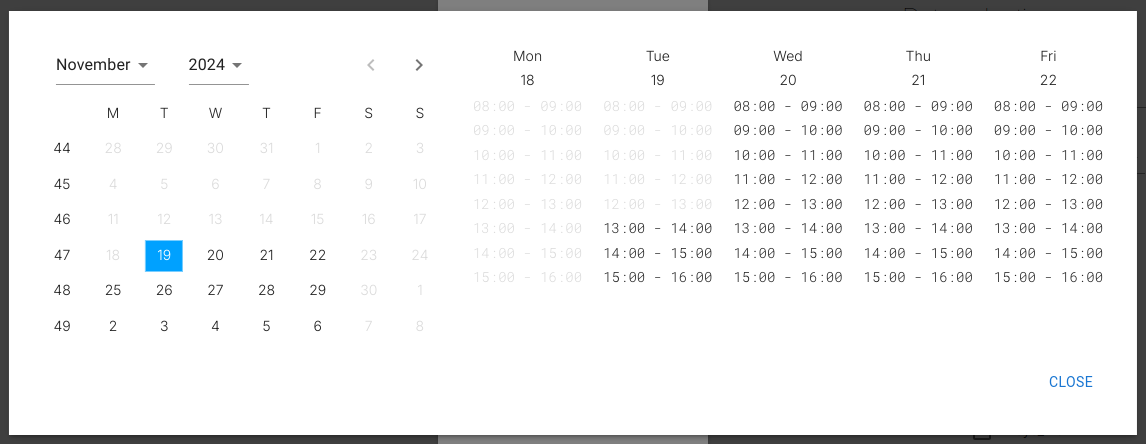Pick Friday 15:00 - 16:00 slot
This screenshot has width=1146, height=444.
click(x=1048, y=278)
